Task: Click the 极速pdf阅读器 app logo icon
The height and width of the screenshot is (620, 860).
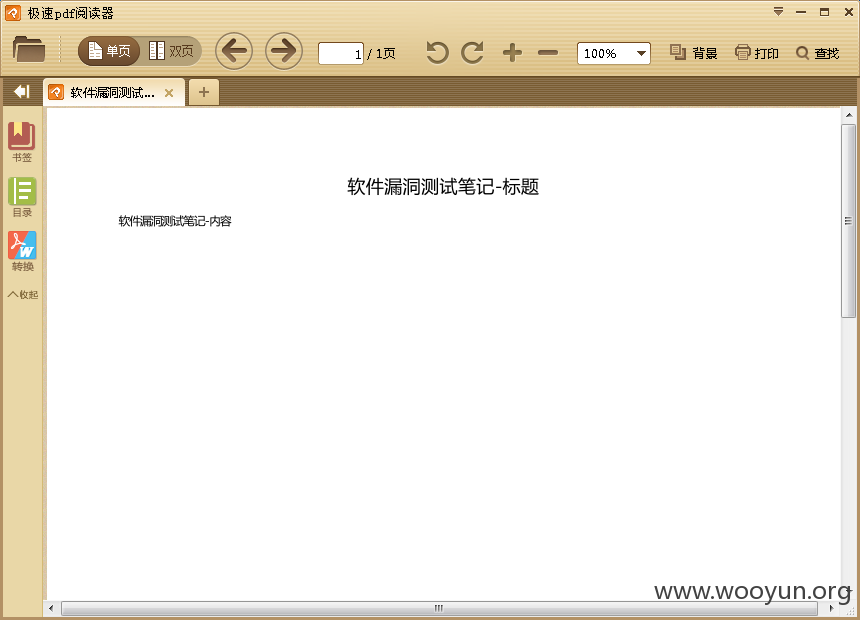Action: point(13,13)
